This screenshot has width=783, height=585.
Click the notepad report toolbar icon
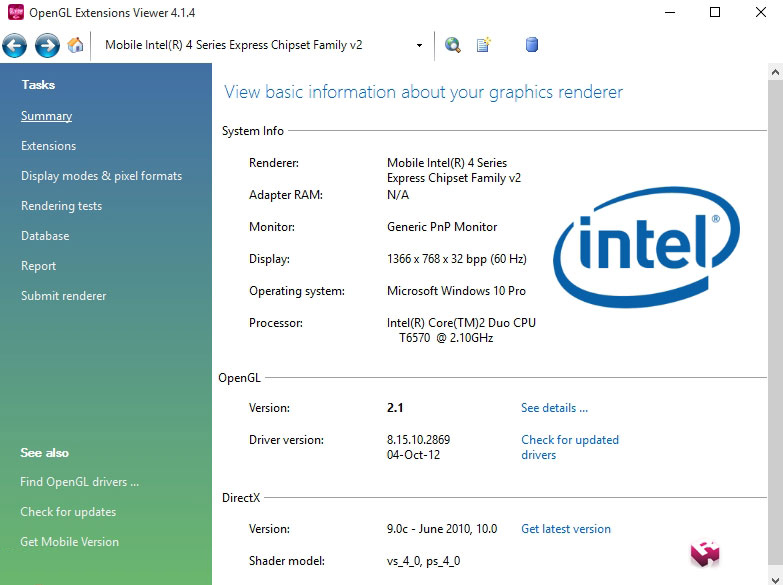[x=483, y=45]
